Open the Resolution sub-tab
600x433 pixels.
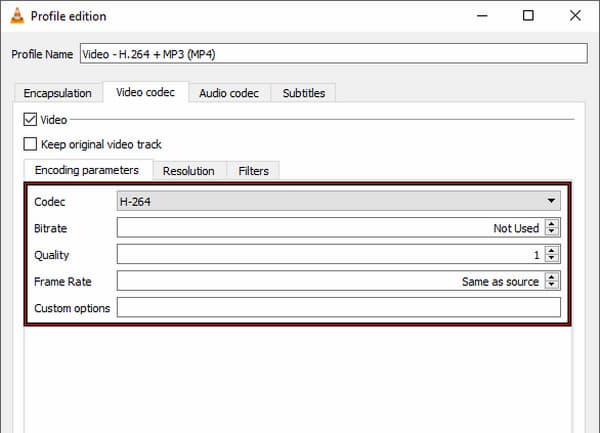click(x=189, y=171)
